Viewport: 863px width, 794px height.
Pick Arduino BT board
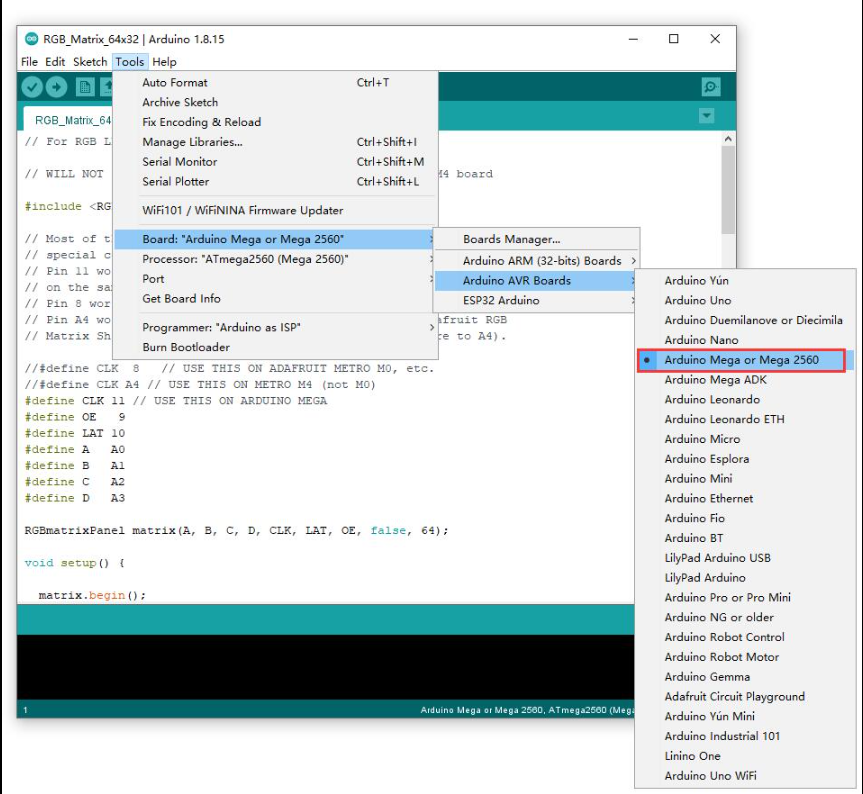click(x=745, y=538)
